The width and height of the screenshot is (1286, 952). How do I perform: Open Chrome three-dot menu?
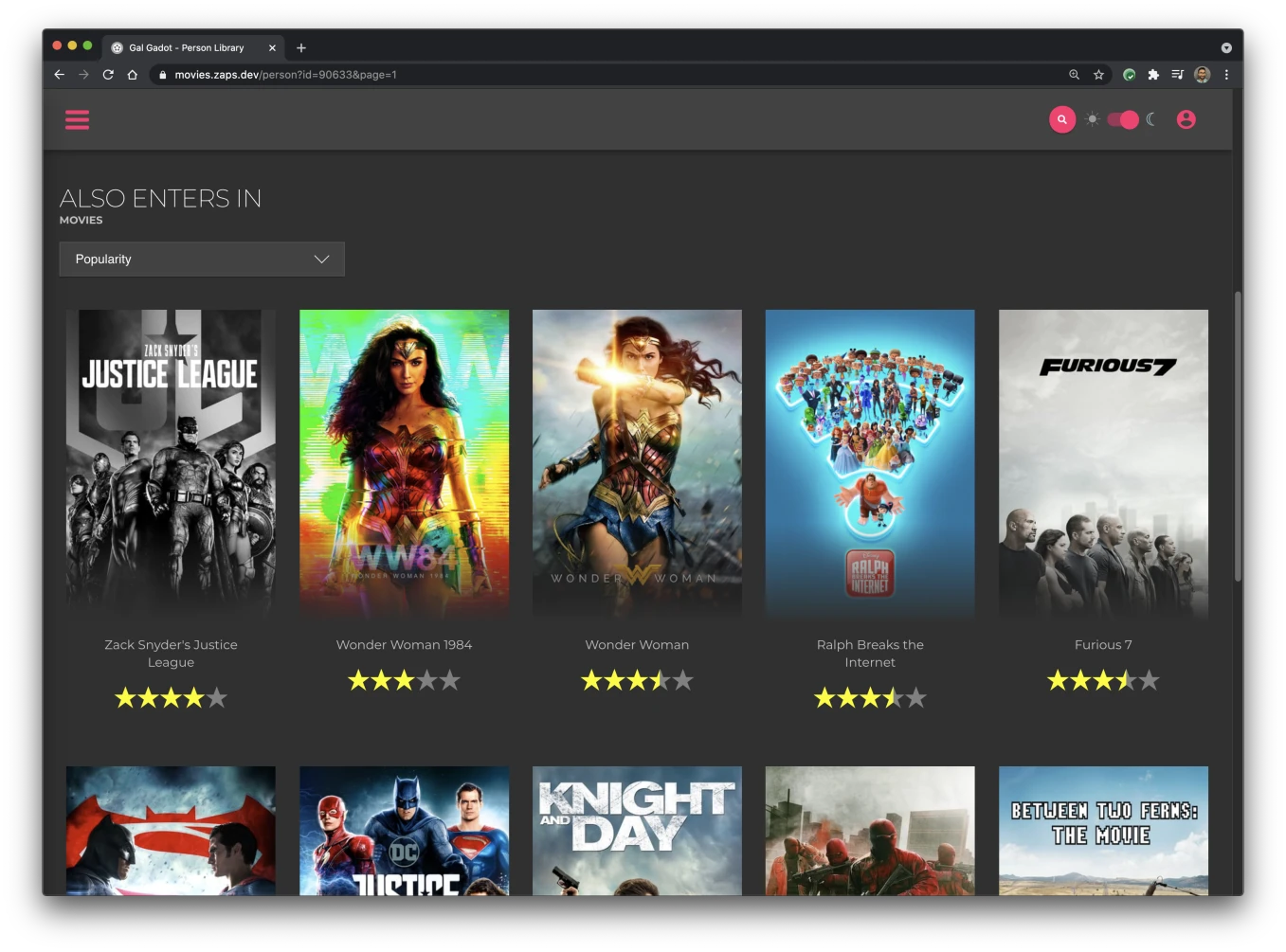point(1226,75)
